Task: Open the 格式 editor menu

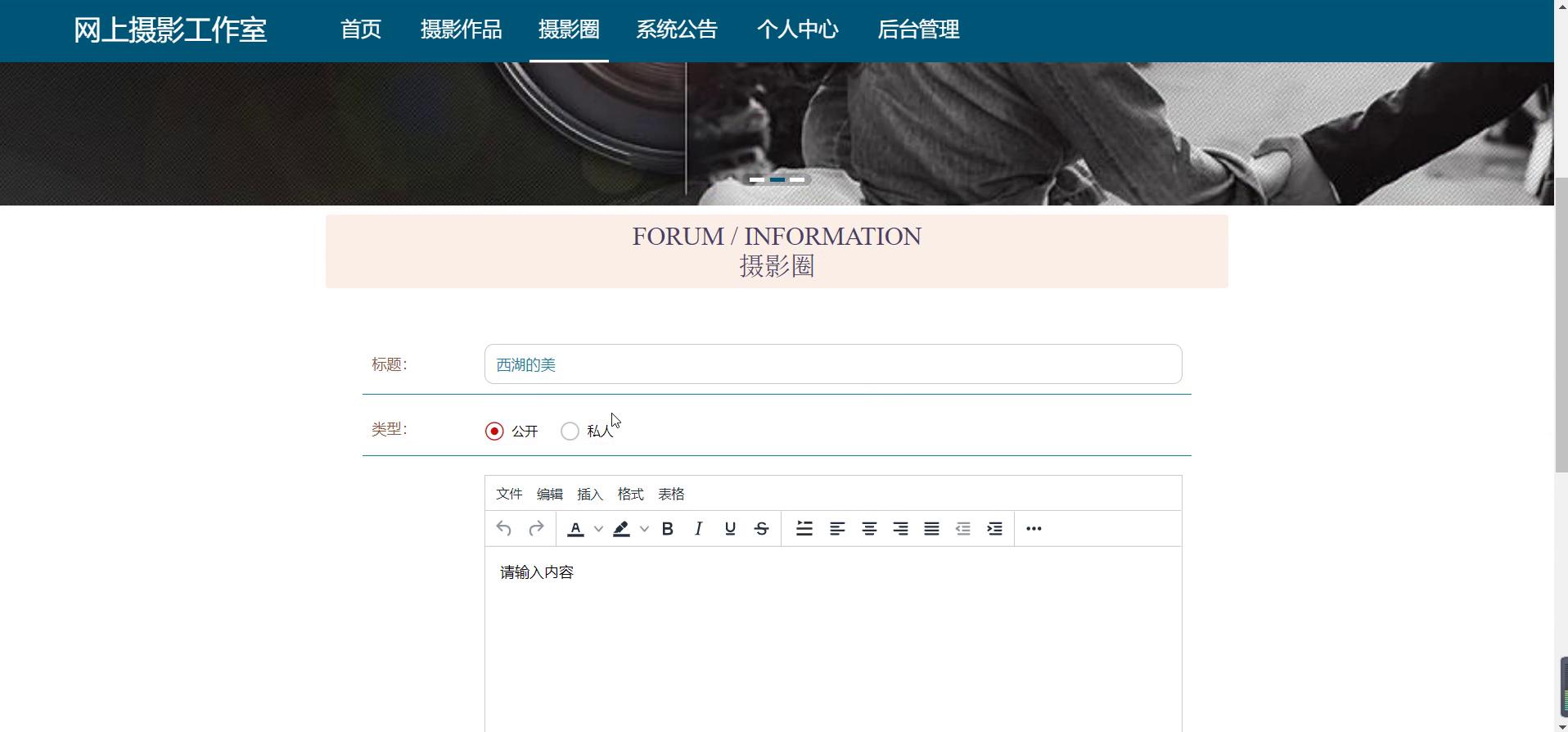Action: pyautogui.click(x=630, y=495)
